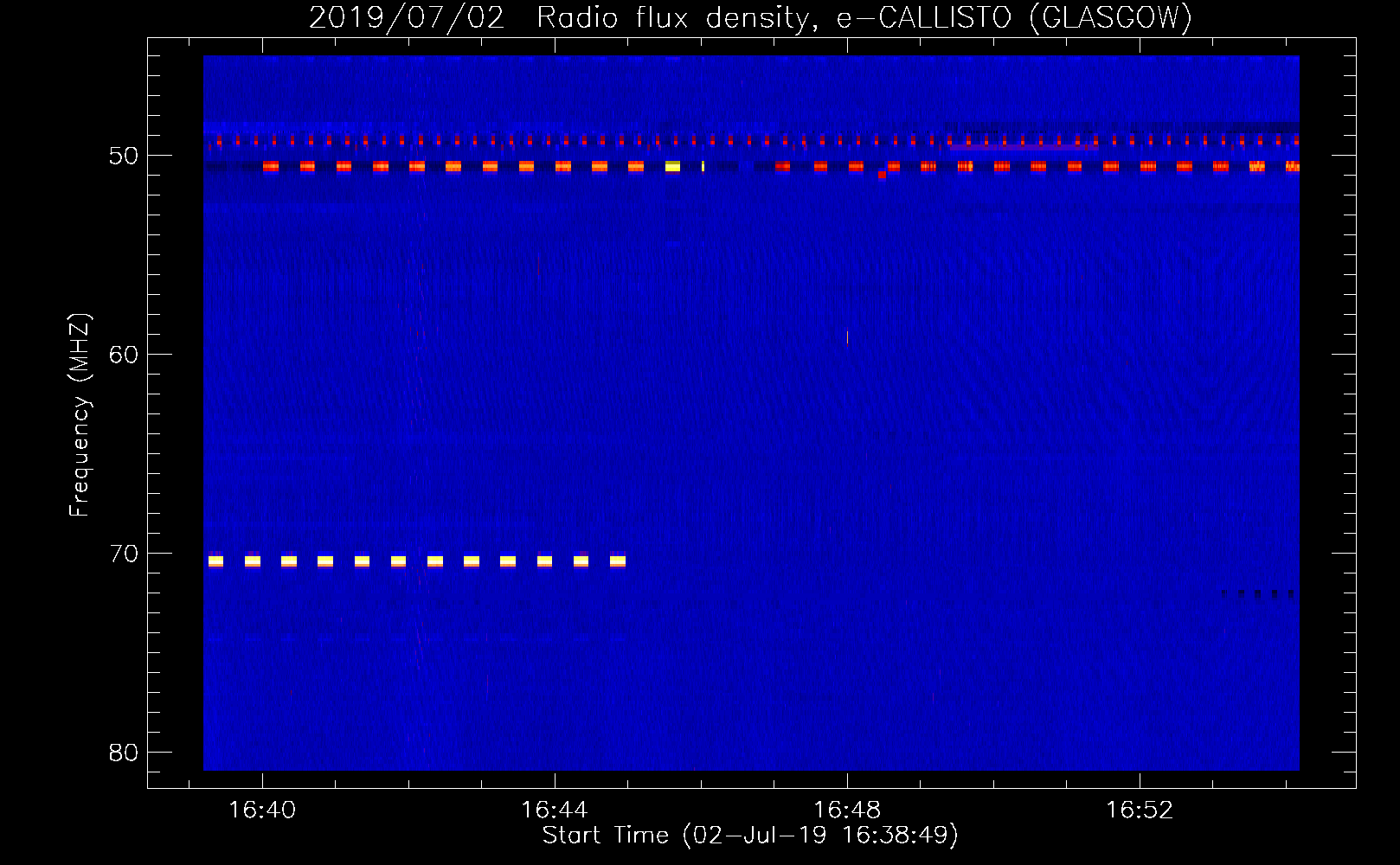Click the 50 frequency tick label
Image resolution: width=1400 pixels, height=865 pixels.
pos(124,156)
